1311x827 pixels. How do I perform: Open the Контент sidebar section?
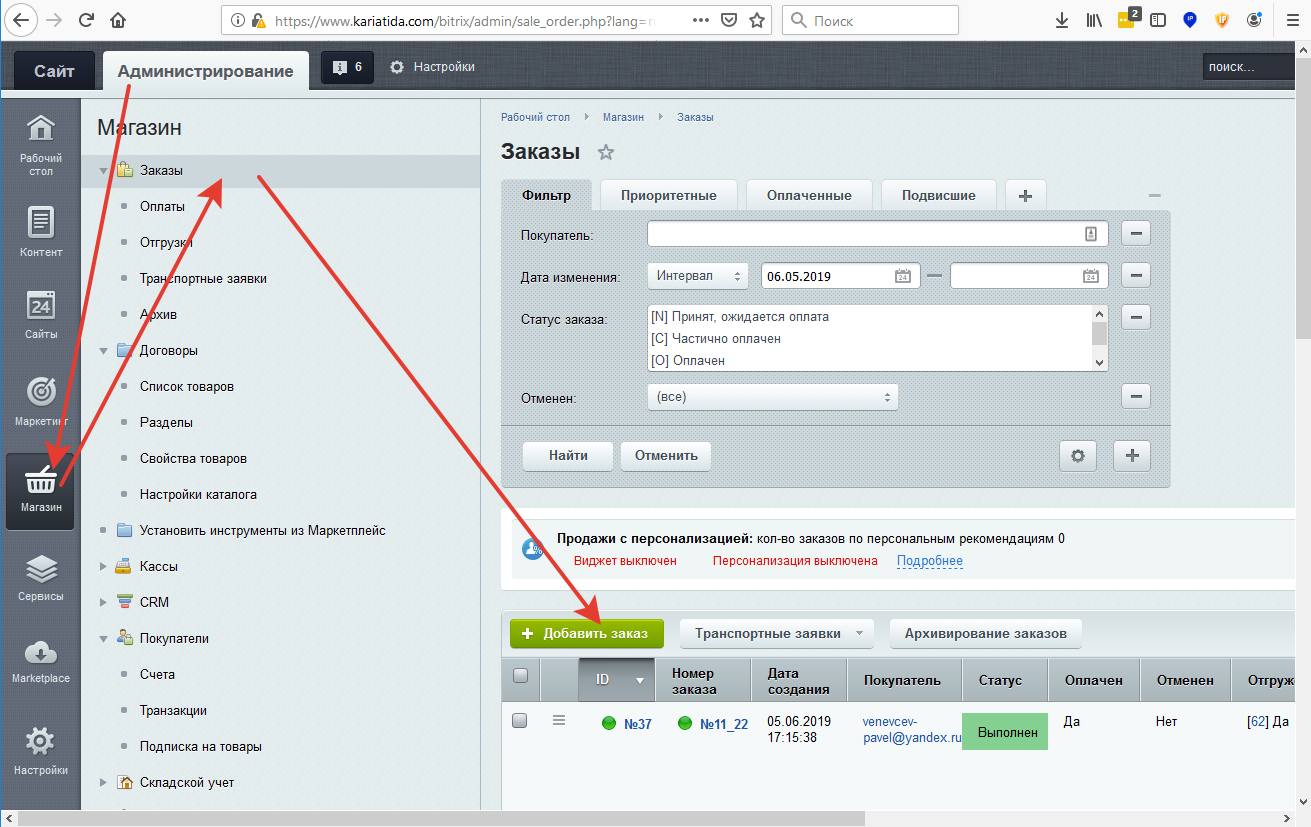40,230
